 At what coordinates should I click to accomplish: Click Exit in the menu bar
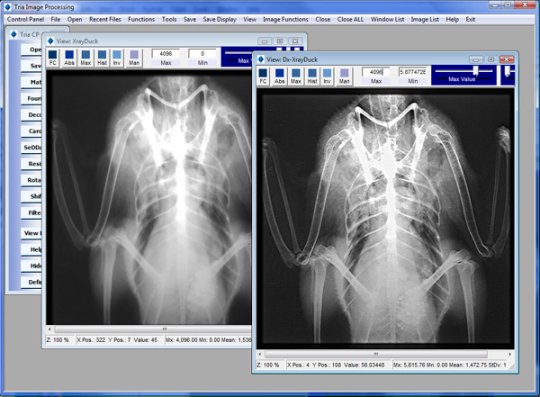(470, 19)
